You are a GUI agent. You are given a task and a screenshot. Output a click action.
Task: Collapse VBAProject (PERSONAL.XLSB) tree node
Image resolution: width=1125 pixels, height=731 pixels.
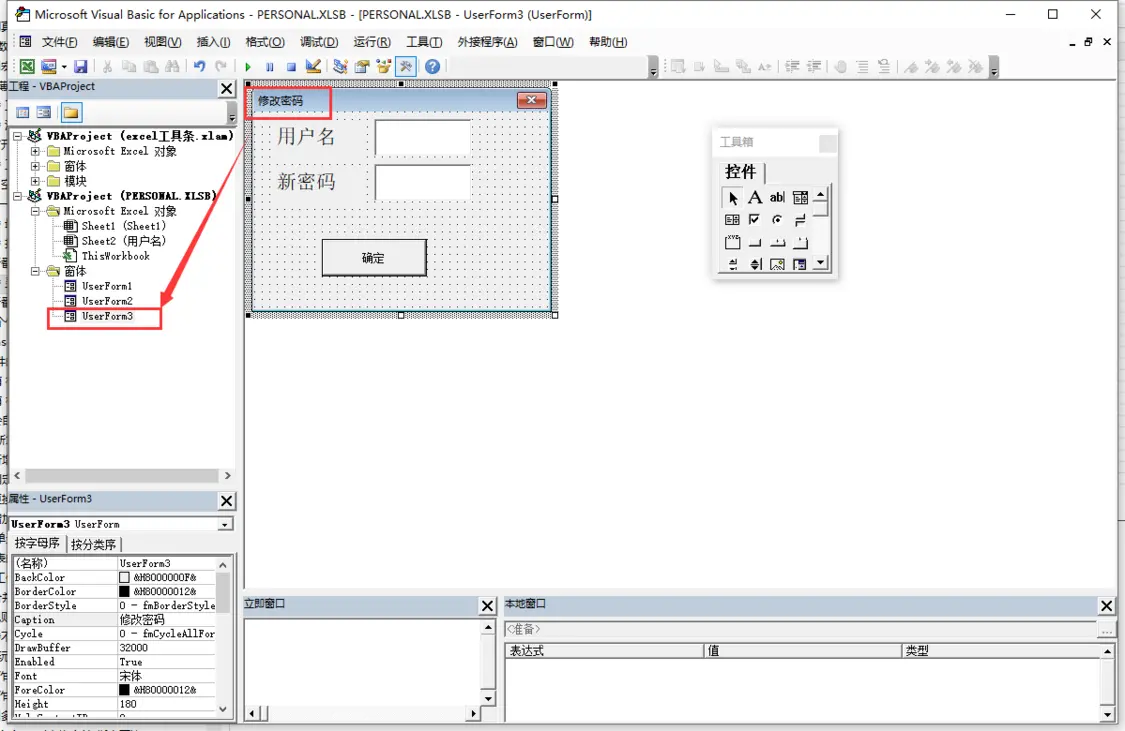click(18, 196)
